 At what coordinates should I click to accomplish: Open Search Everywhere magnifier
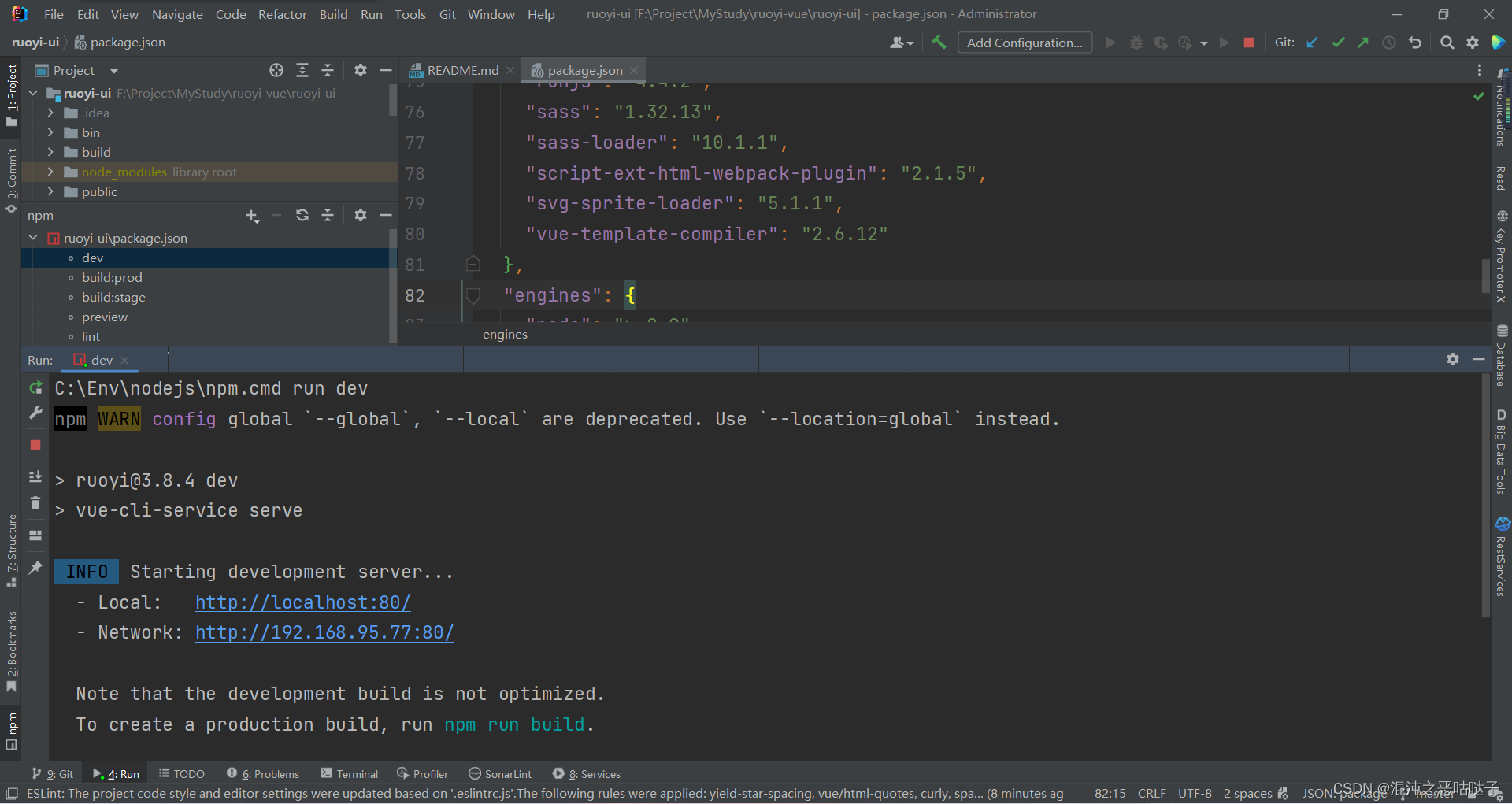coord(1447,43)
